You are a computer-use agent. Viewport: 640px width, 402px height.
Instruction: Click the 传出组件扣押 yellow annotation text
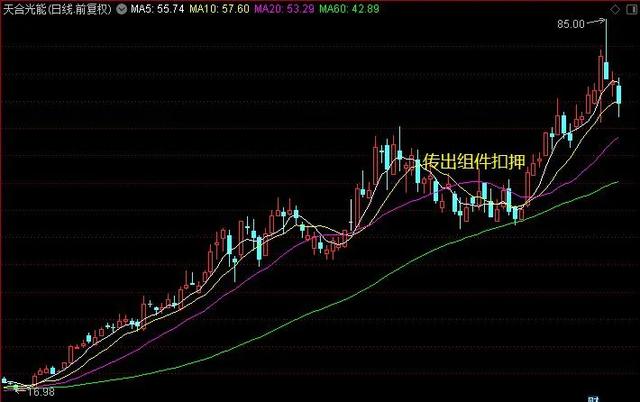pyautogui.click(x=473, y=162)
